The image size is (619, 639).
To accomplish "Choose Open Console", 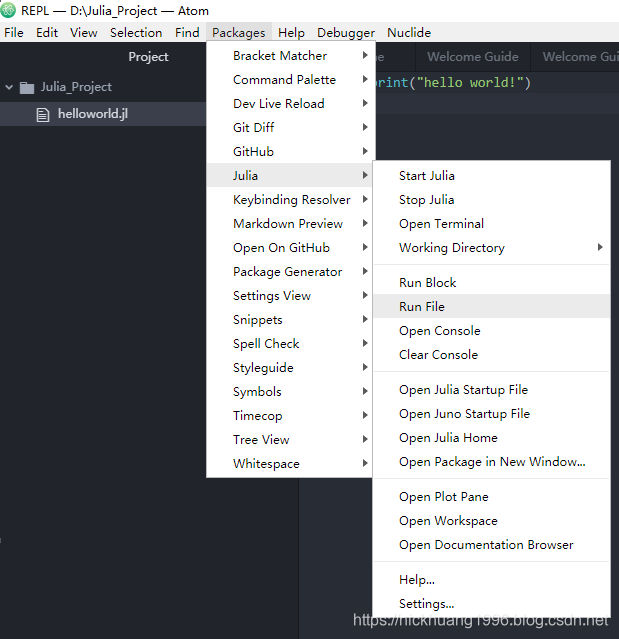I will 491,331.
